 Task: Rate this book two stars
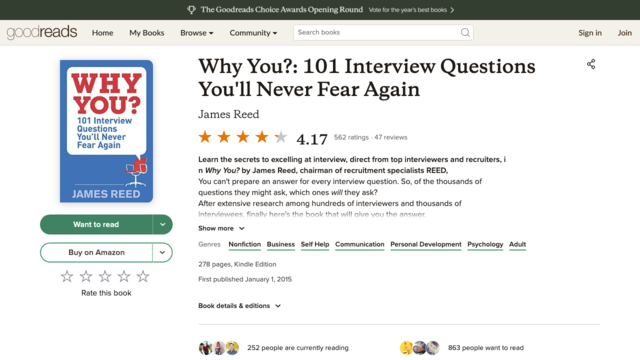[86, 276]
